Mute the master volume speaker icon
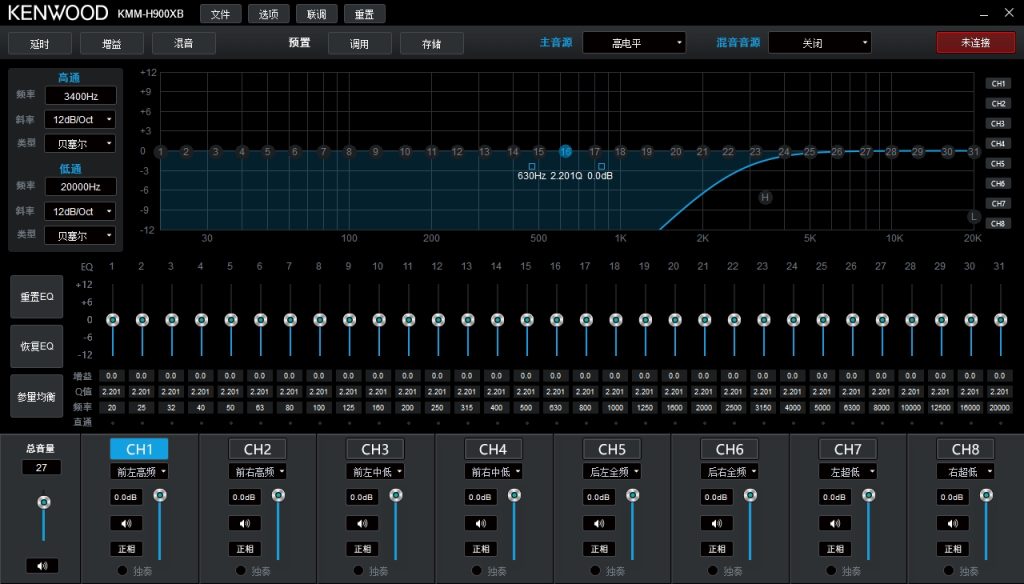 tap(42, 566)
